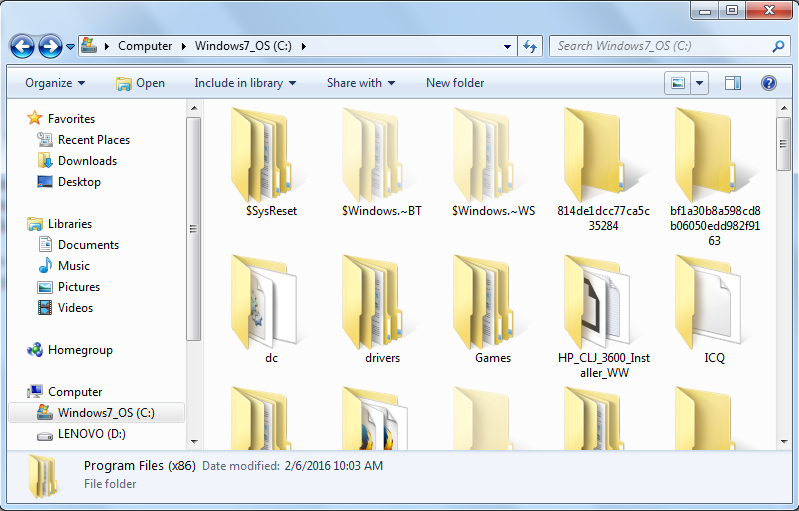Viewport: 799px width, 511px height.
Task: Open the address bar history dropdown
Action: 507,46
